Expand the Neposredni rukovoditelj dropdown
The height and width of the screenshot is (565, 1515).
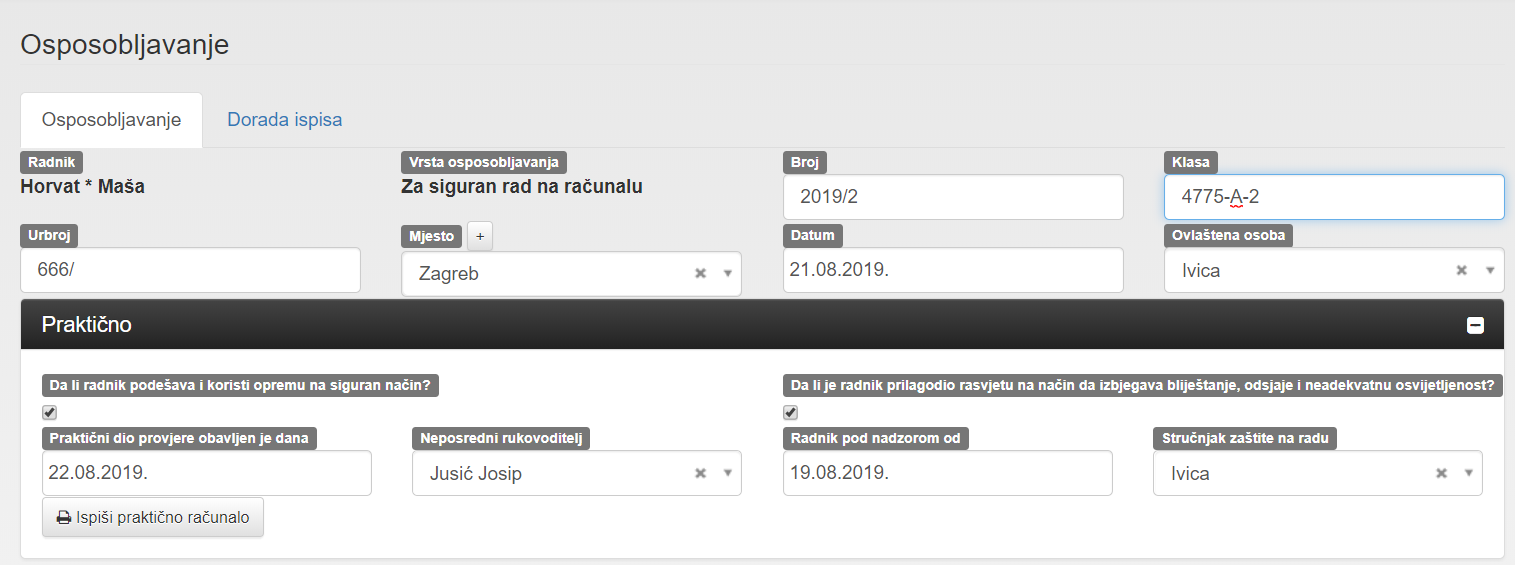727,474
